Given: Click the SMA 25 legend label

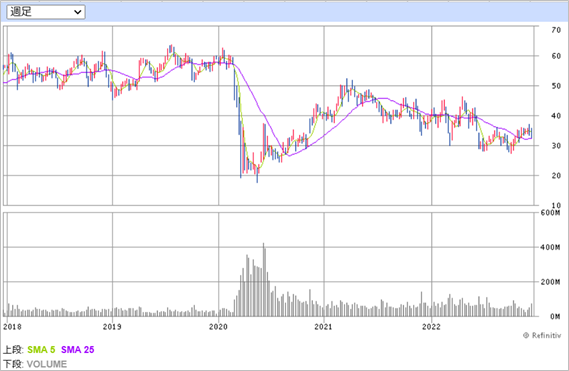Looking at the screenshot, I should click(x=78, y=350).
